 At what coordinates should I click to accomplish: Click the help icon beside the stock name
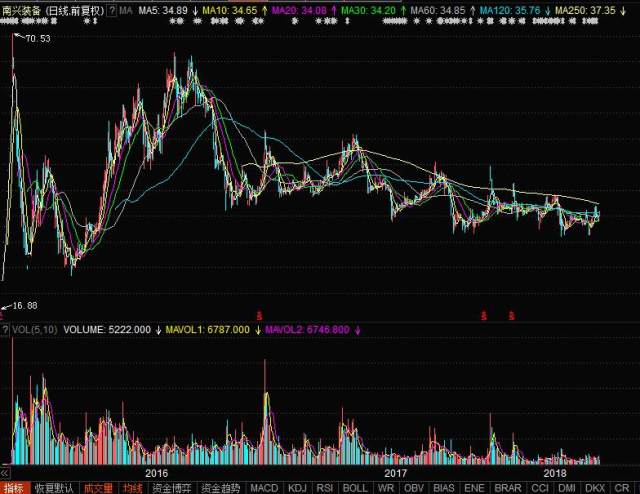(111, 9)
